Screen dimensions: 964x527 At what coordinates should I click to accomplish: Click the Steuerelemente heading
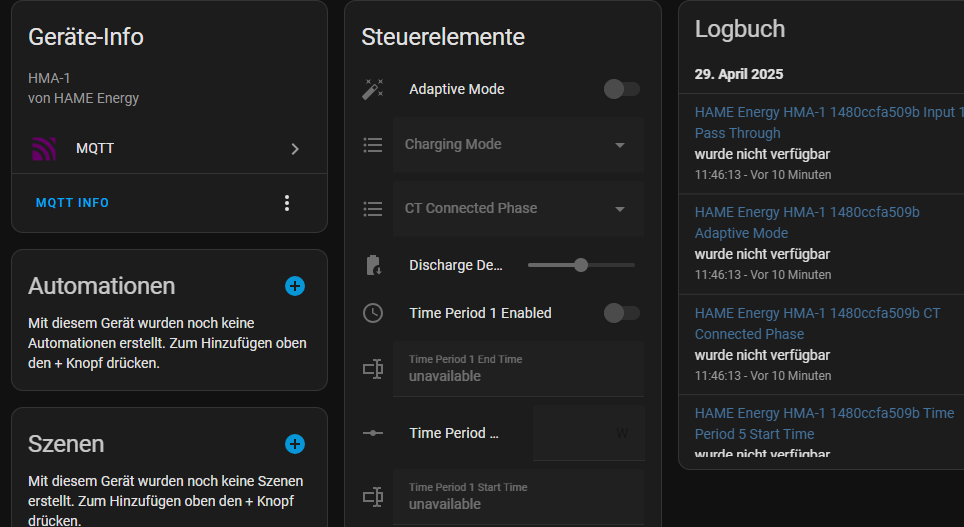(443, 37)
